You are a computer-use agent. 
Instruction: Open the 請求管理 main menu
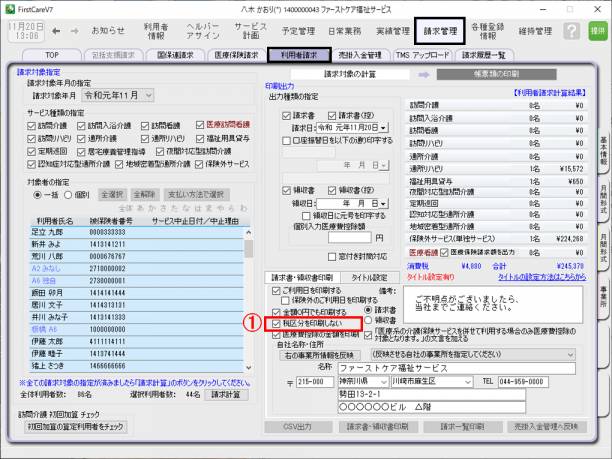tap(441, 31)
